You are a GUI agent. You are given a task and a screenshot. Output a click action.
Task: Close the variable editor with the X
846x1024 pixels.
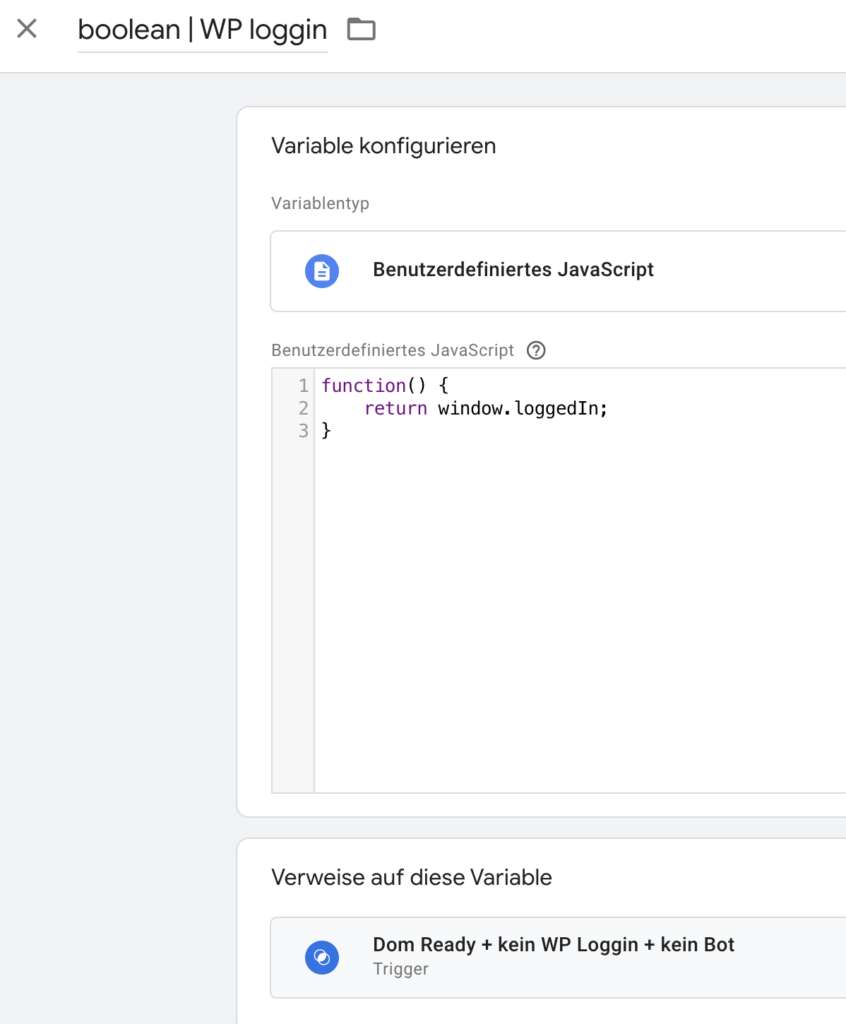point(27,29)
